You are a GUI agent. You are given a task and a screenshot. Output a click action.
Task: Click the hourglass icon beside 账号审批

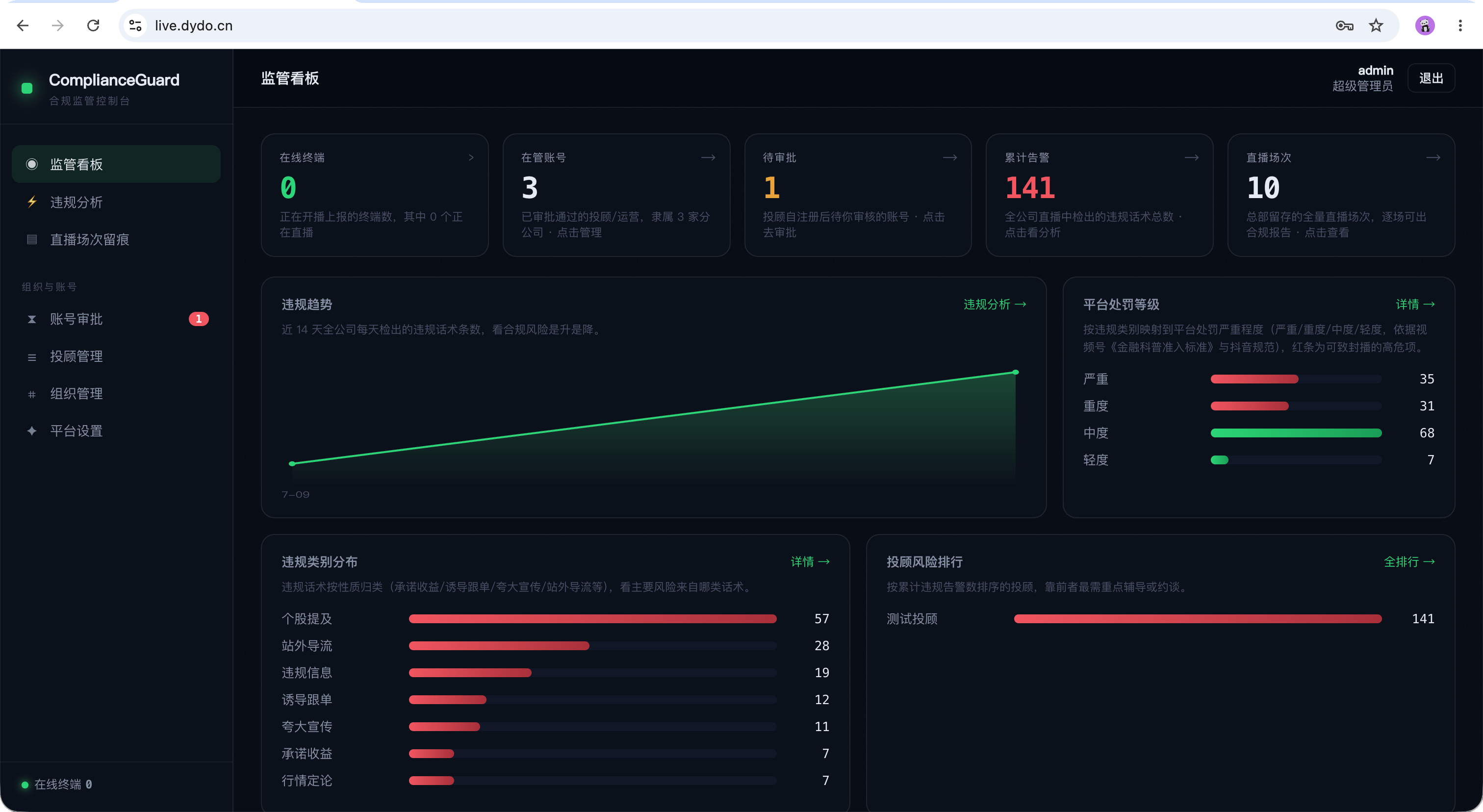(x=32, y=319)
